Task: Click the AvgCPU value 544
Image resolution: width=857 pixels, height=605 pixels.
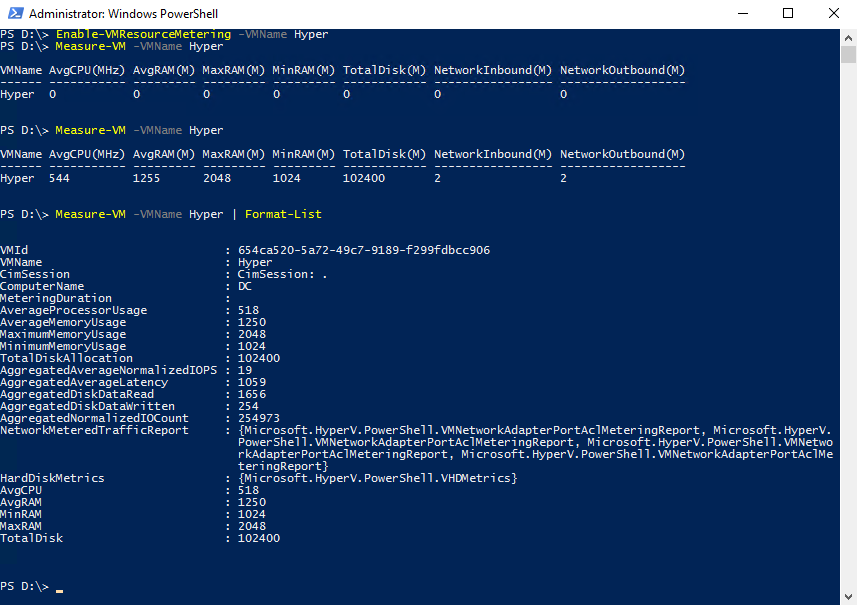Action: click(x=62, y=178)
